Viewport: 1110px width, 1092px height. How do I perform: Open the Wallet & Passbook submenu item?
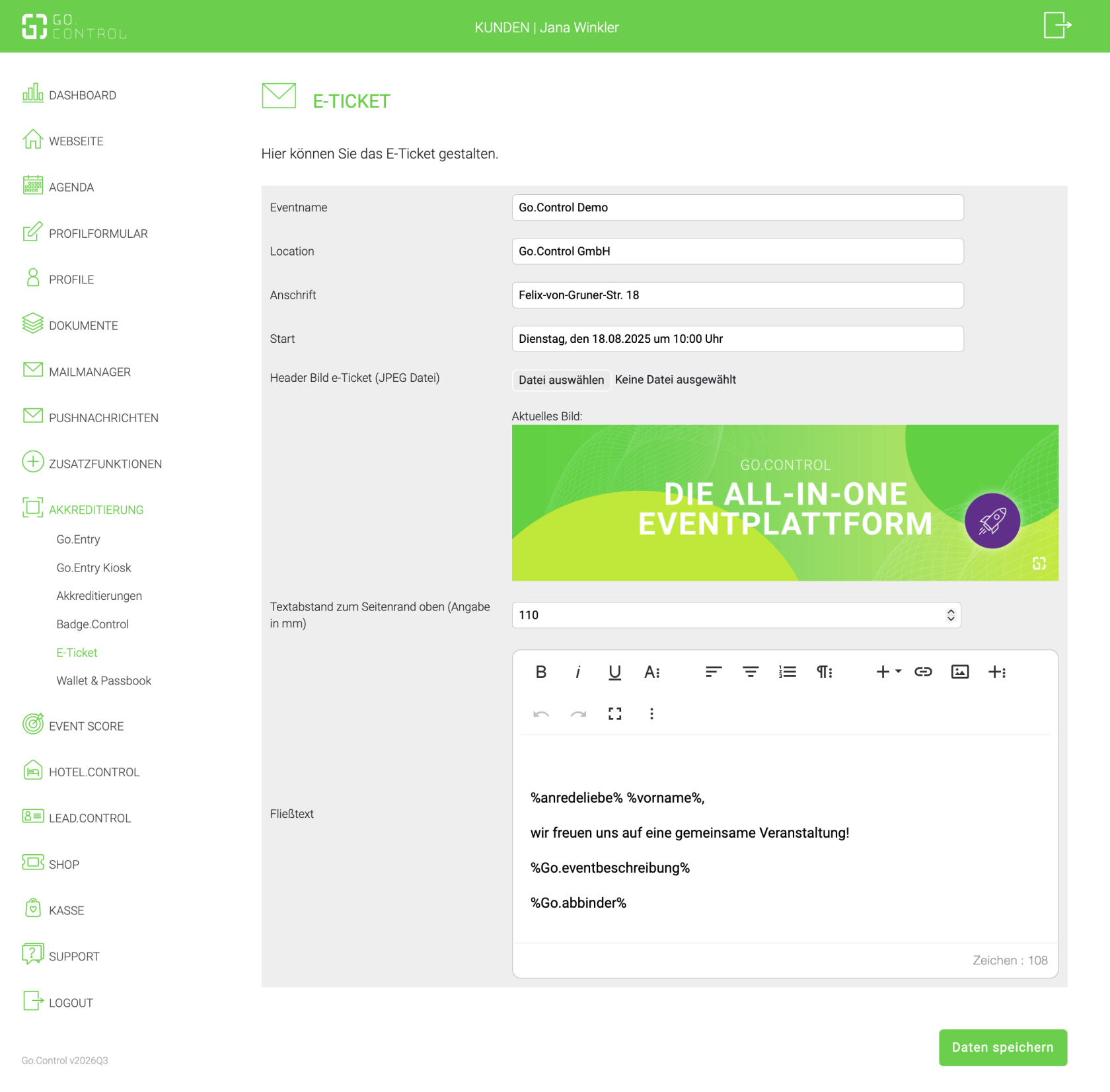click(104, 681)
